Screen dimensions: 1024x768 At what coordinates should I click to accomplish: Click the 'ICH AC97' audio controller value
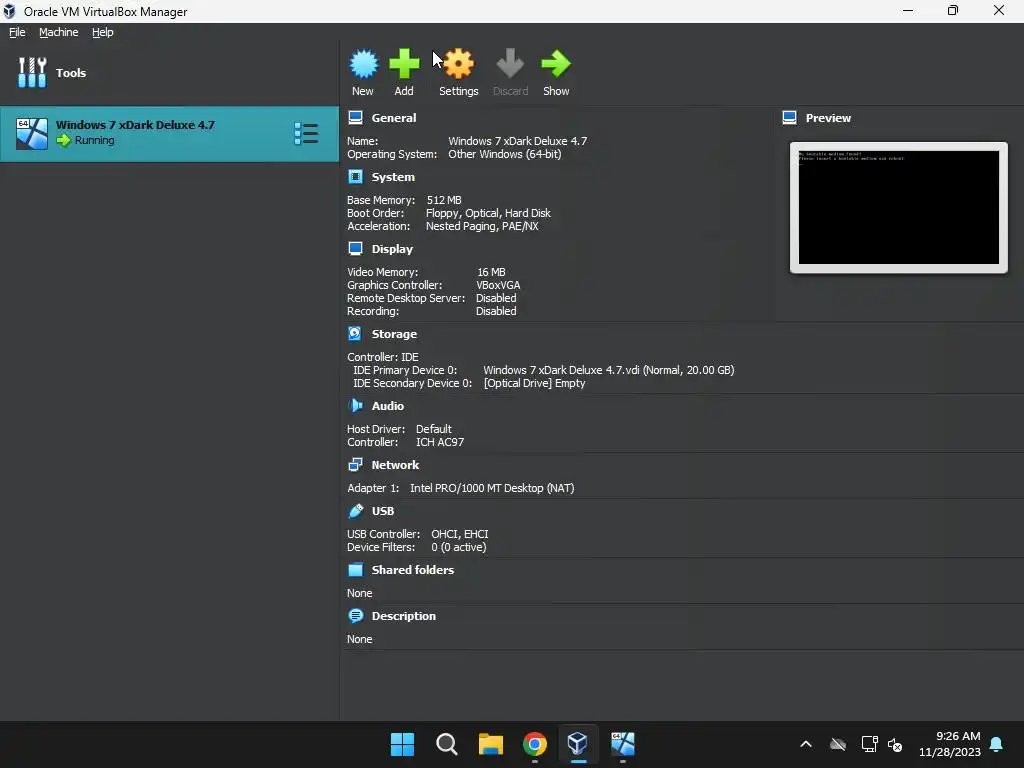440,442
